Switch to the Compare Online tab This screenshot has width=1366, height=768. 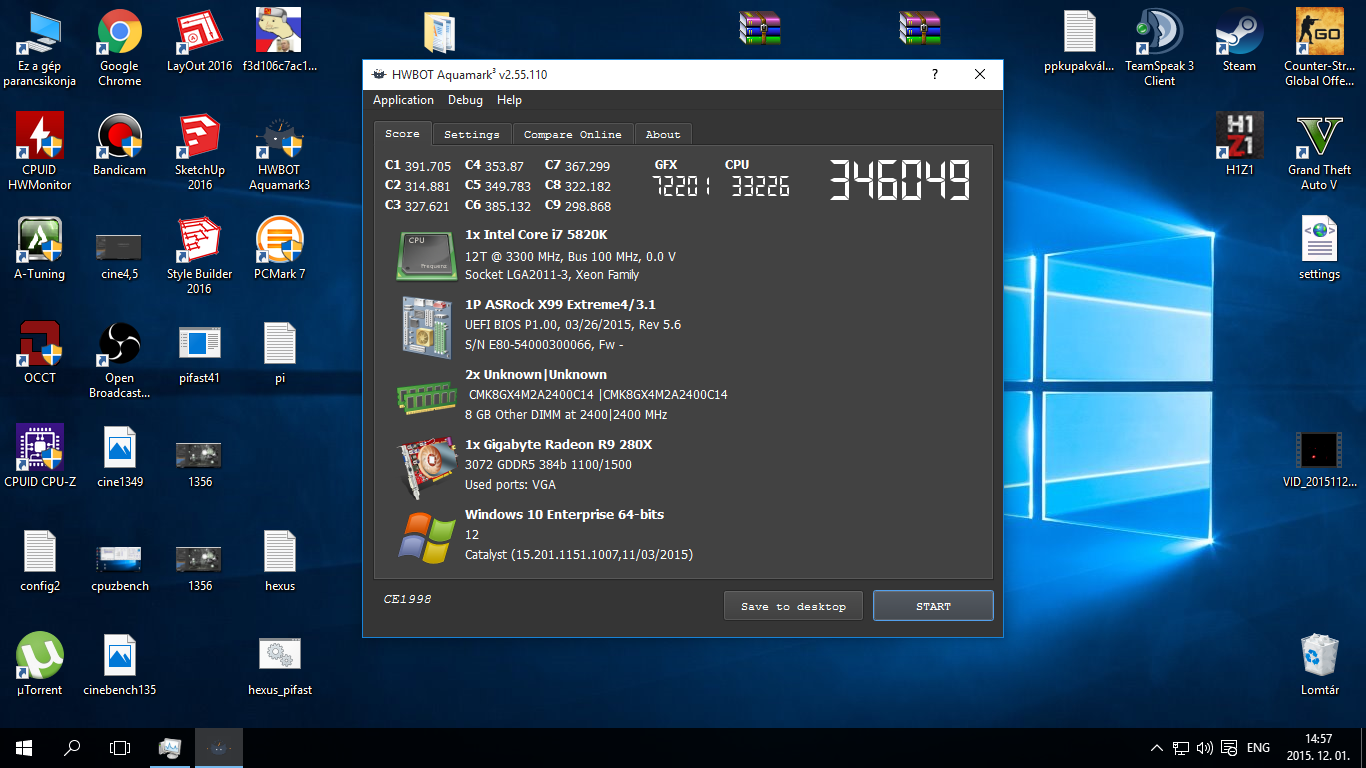[x=573, y=134]
